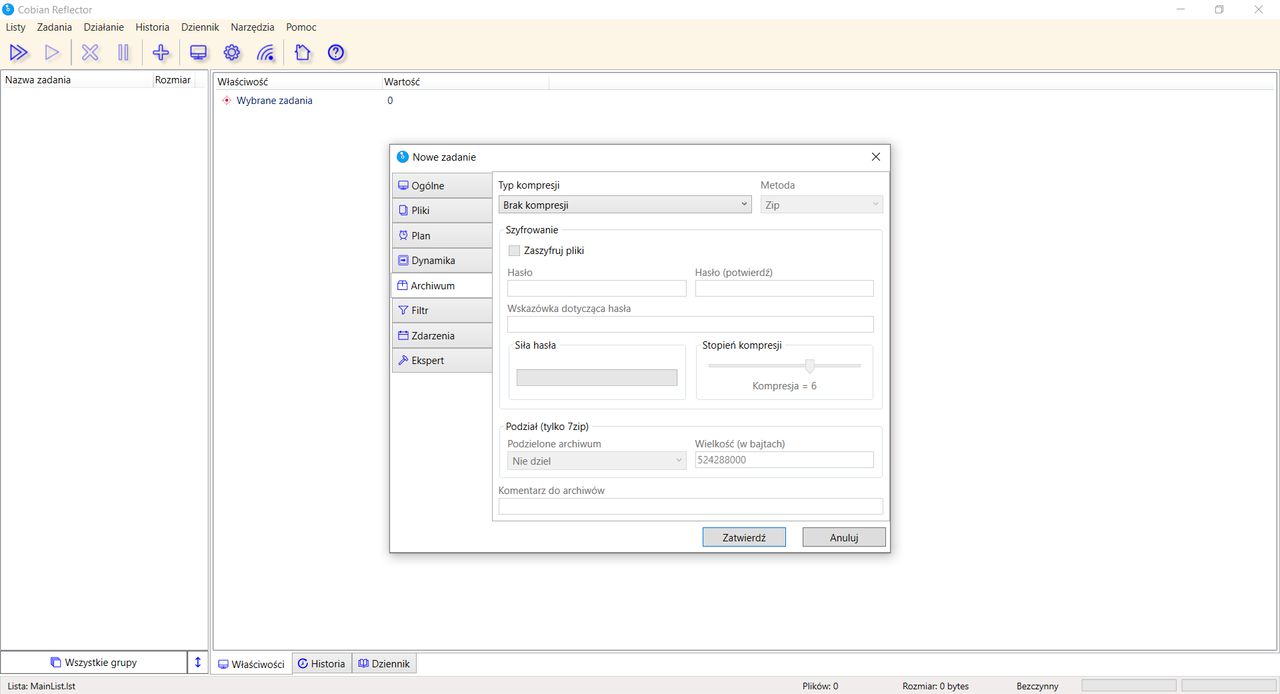Open the Zadania menu

point(54,27)
